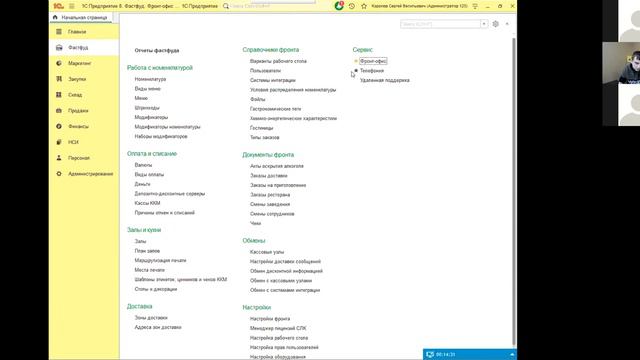Open Настройки фронта link
The image size is (640, 360).
tap(270, 319)
